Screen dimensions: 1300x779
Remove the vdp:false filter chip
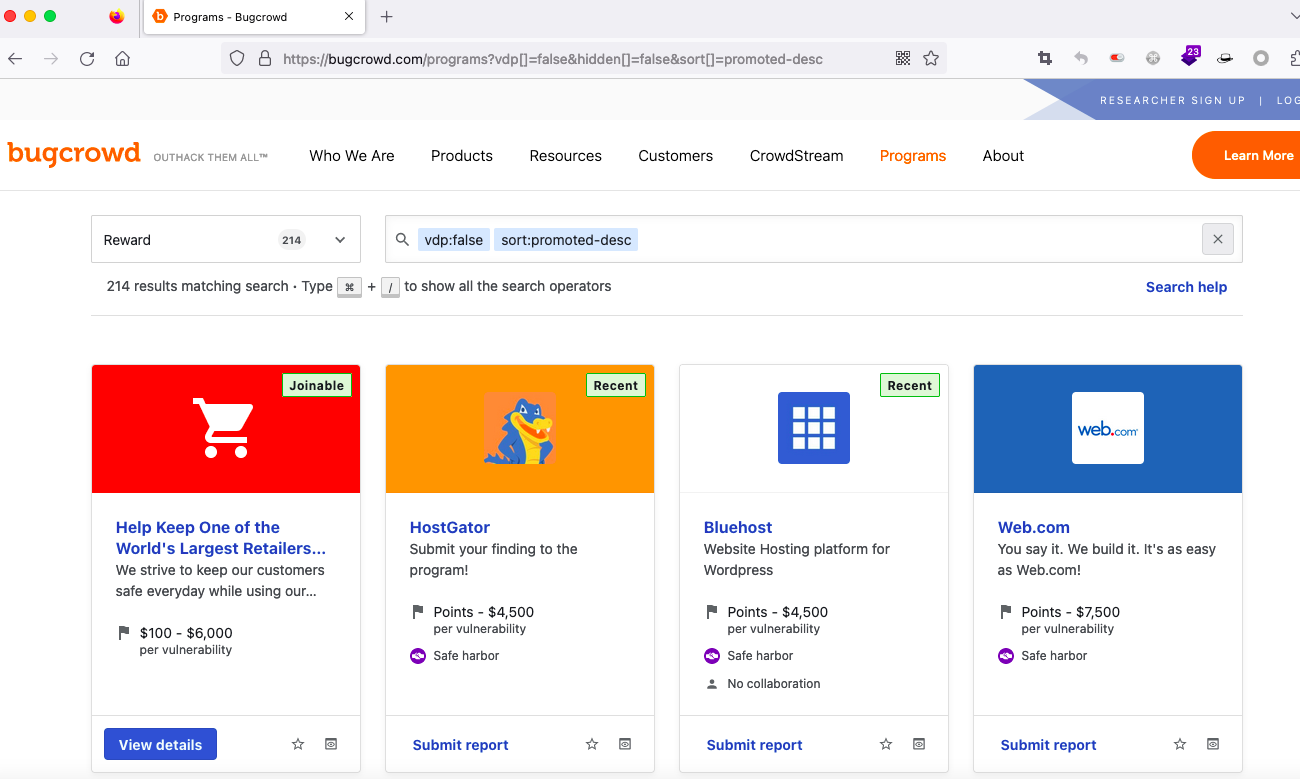pyautogui.click(x=454, y=240)
